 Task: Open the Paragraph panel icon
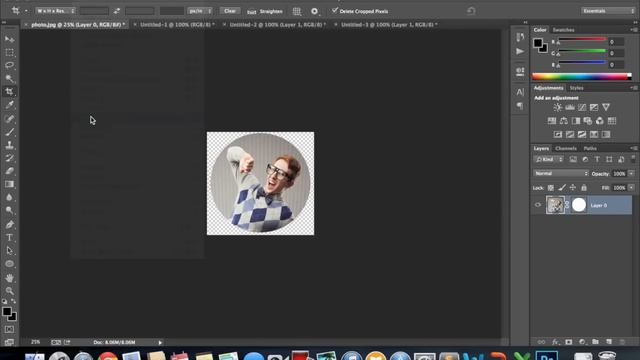click(520, 106)
